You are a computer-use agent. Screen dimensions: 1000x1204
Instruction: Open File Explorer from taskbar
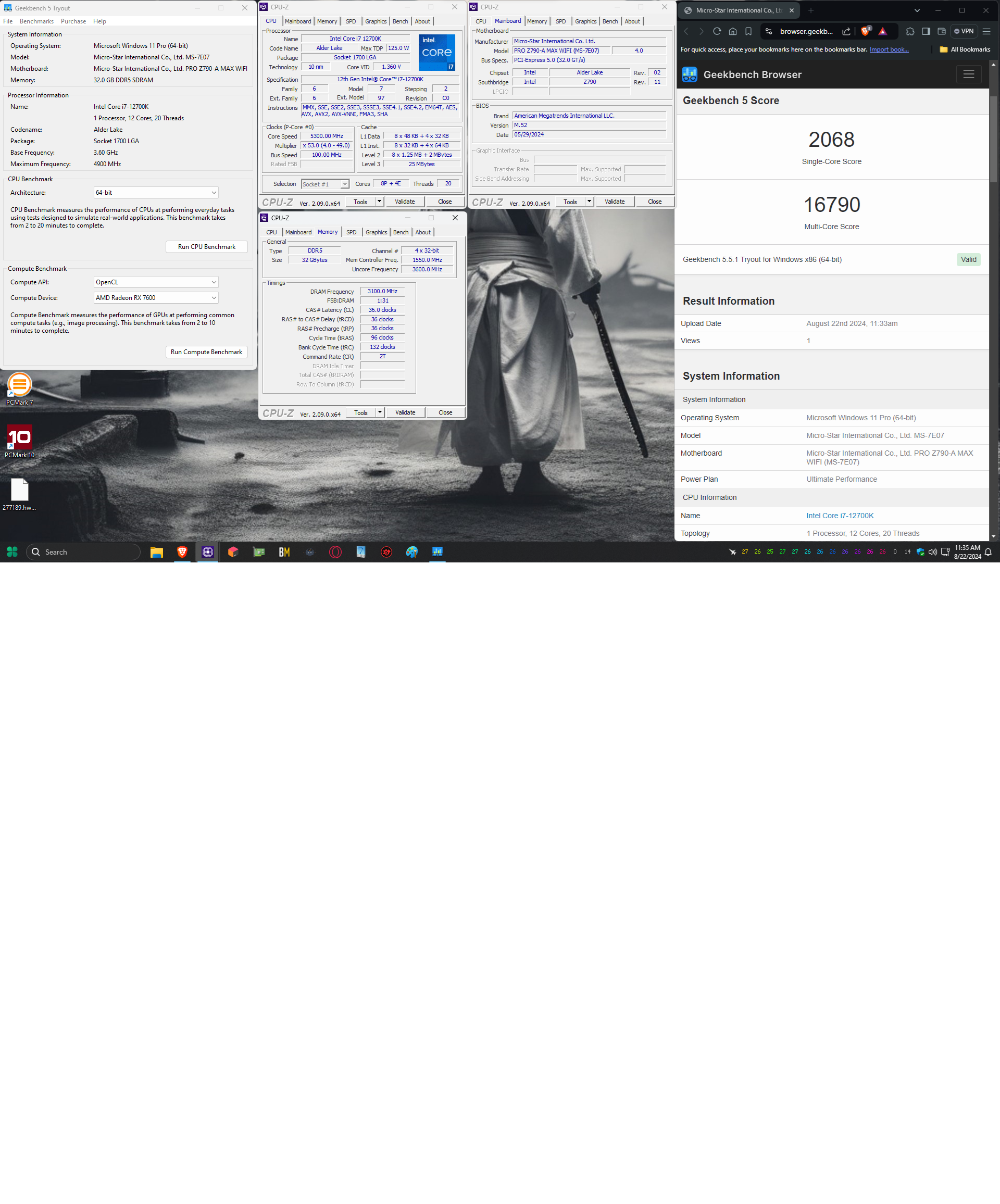pyautogui.click(x=157, y=551)
